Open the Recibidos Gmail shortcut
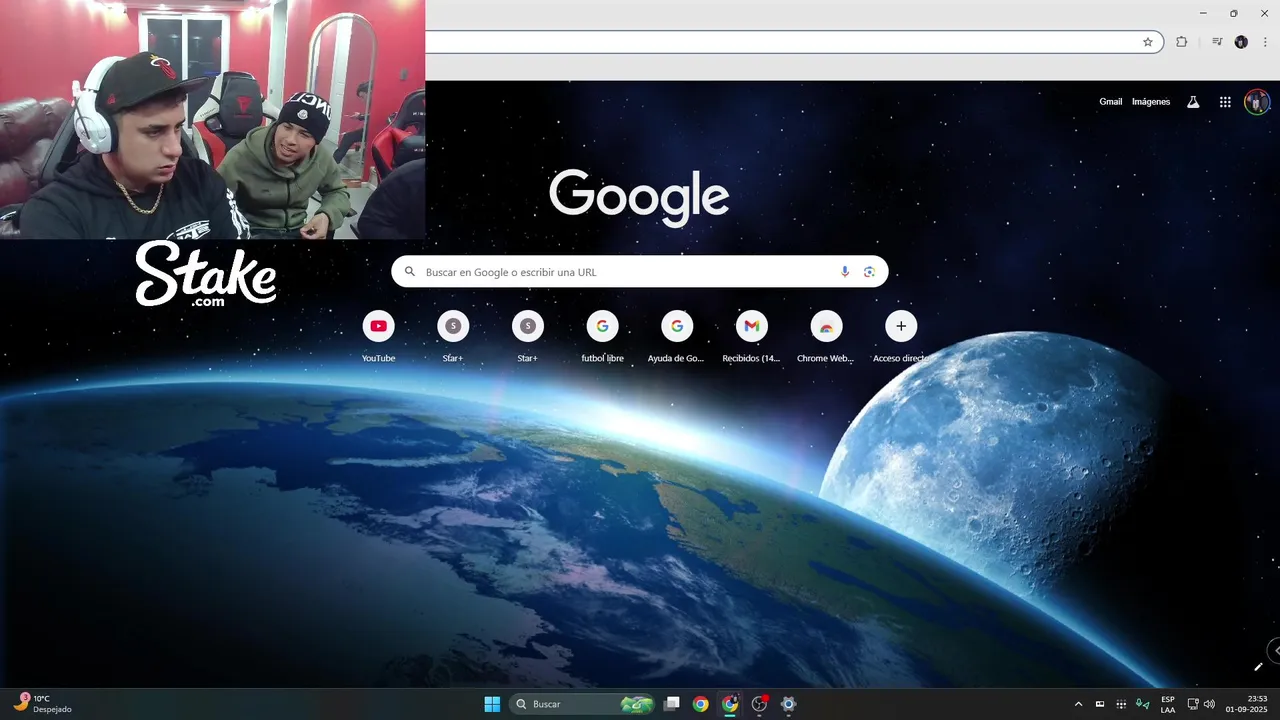The image size is (1280, 720). pos(751,337)
